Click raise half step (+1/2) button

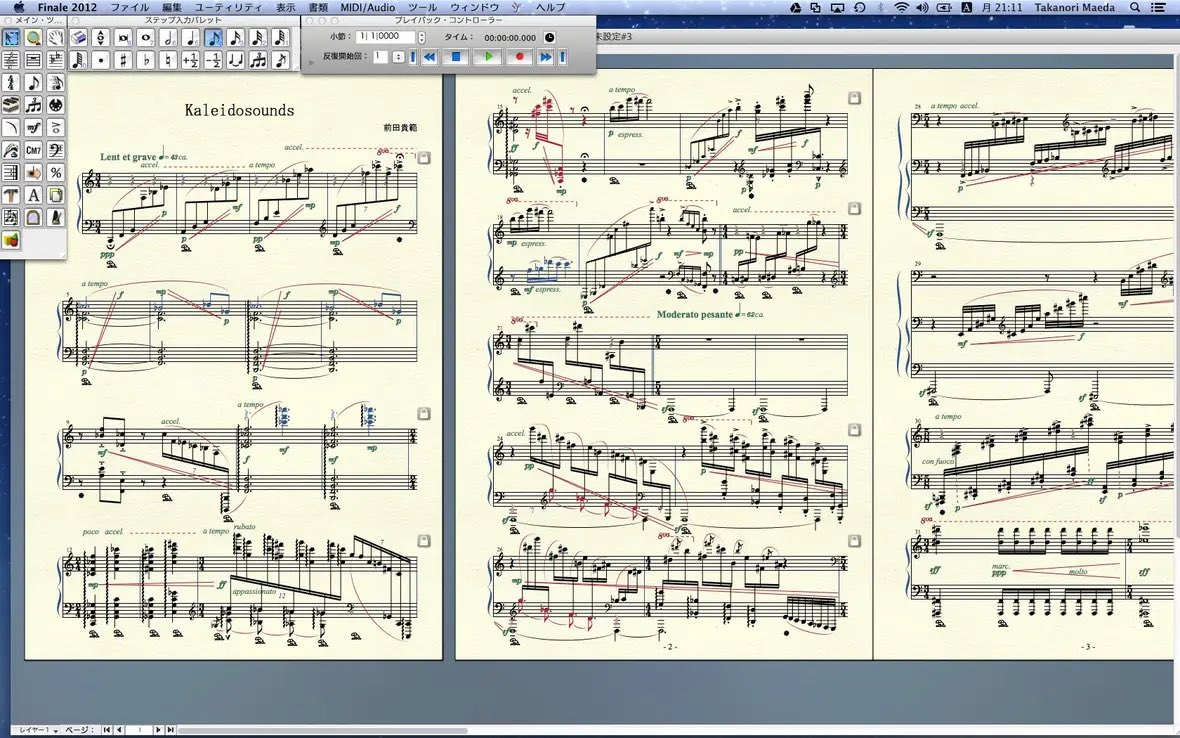[190, 60]
